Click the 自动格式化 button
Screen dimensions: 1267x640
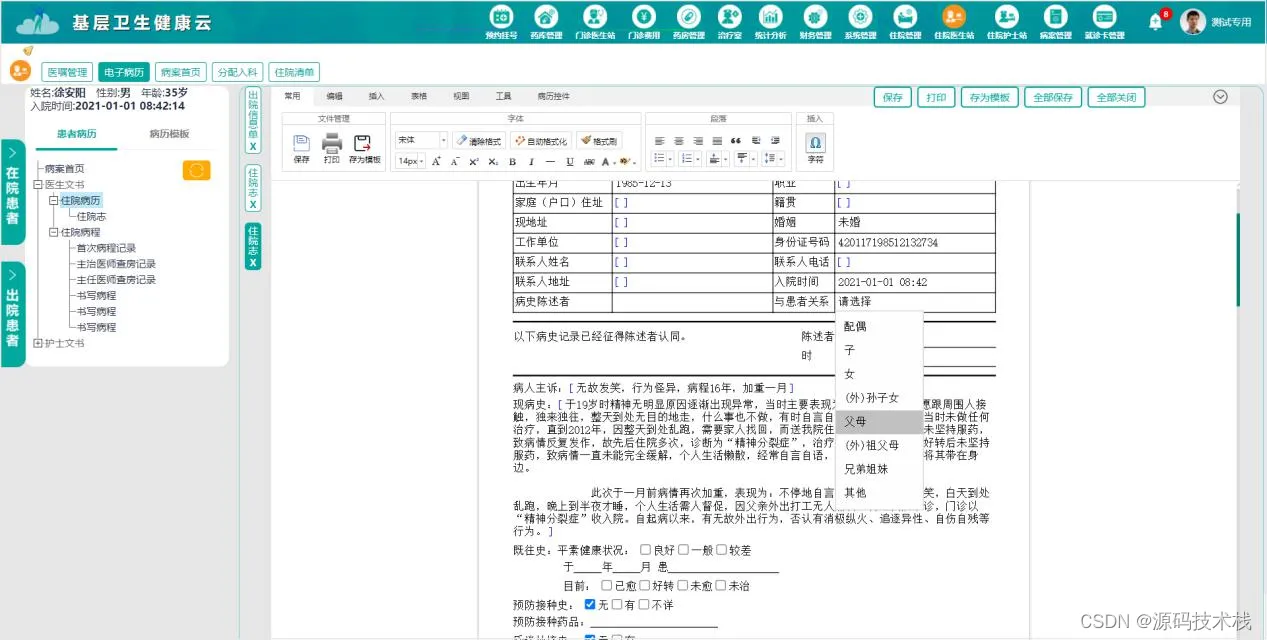[x=540, y=141]
